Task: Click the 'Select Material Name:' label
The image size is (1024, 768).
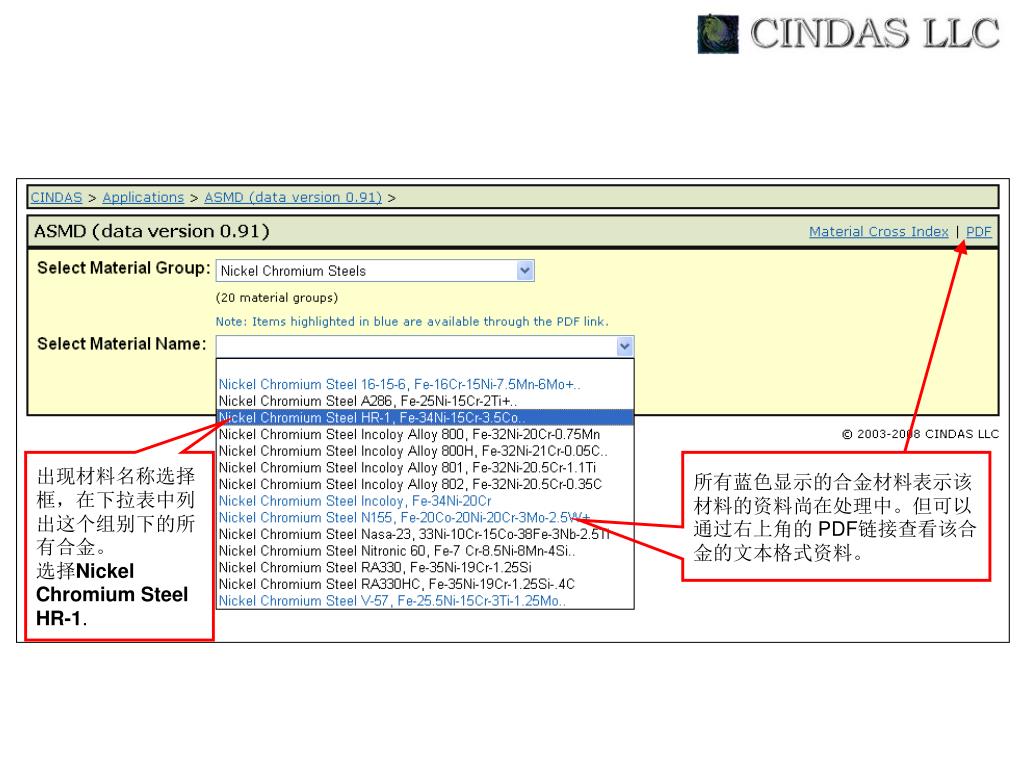Action: (121, 344)
